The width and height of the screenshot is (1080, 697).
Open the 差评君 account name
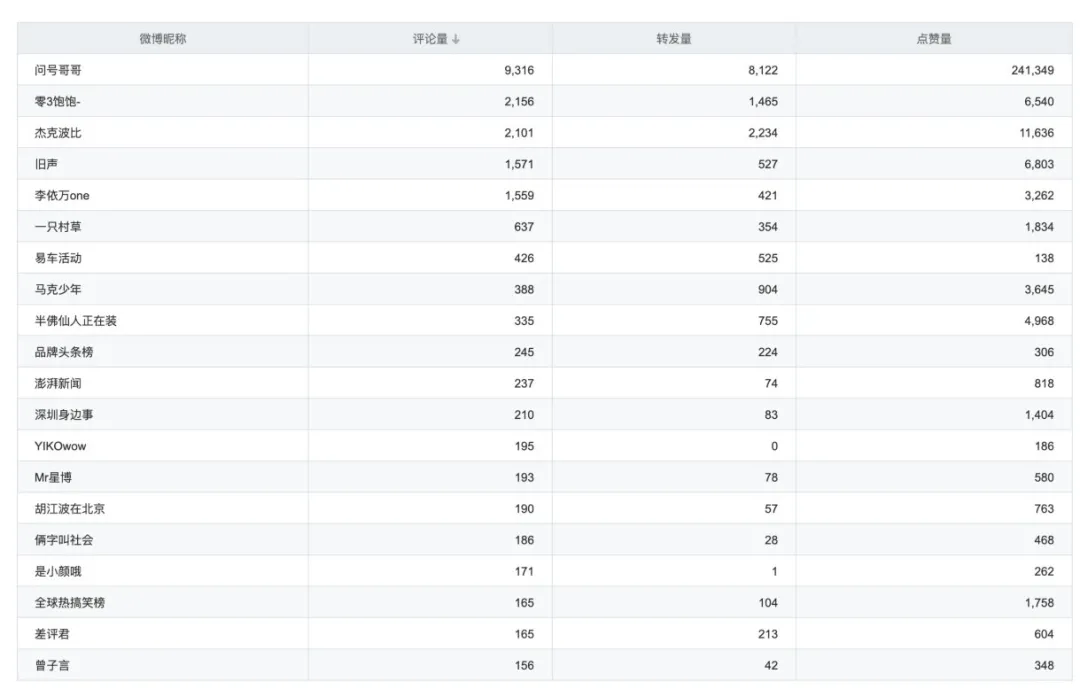[x=52, y=634]
